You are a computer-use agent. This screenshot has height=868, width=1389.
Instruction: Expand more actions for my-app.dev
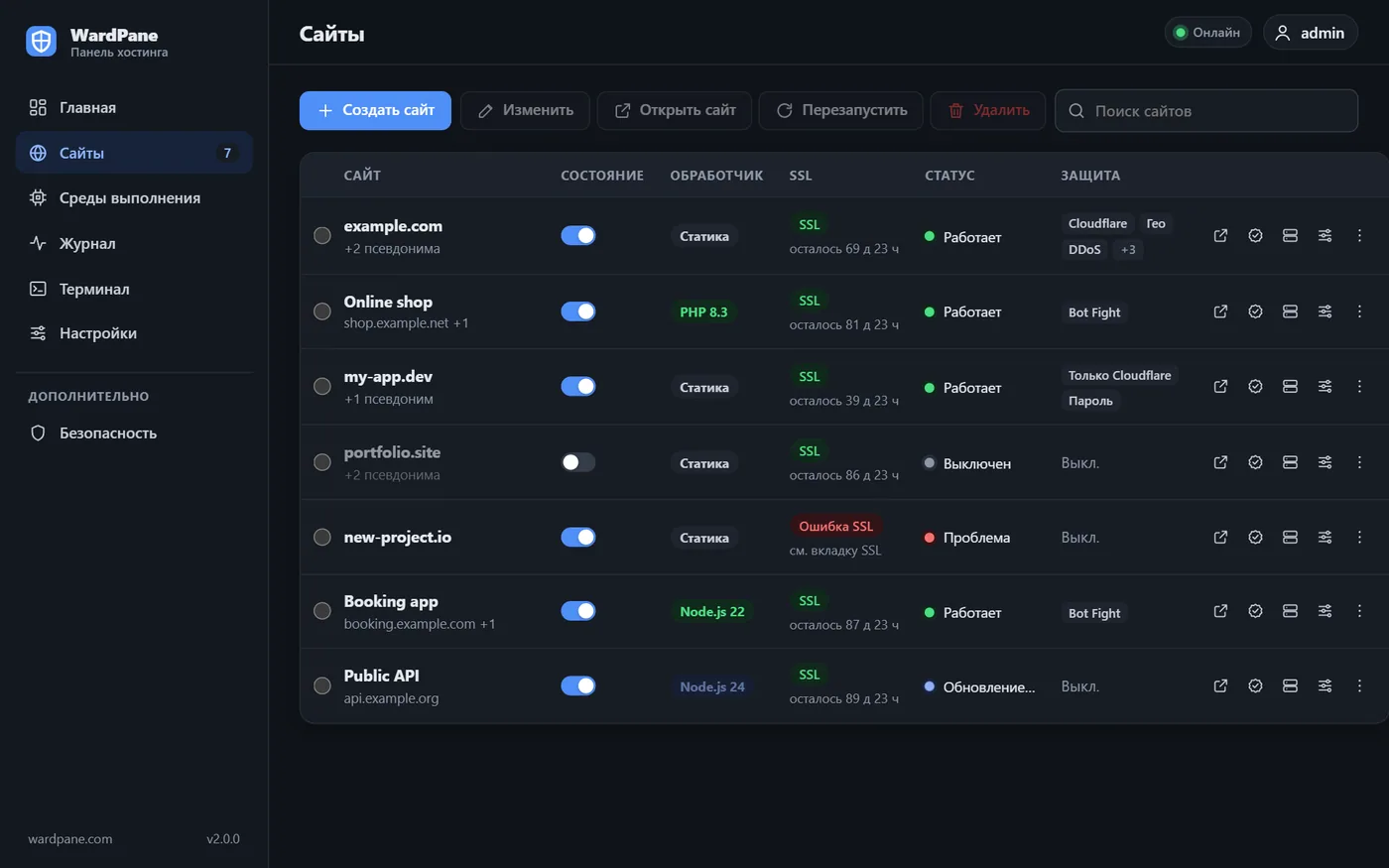pyautogui.click(x=1359, y=387)
